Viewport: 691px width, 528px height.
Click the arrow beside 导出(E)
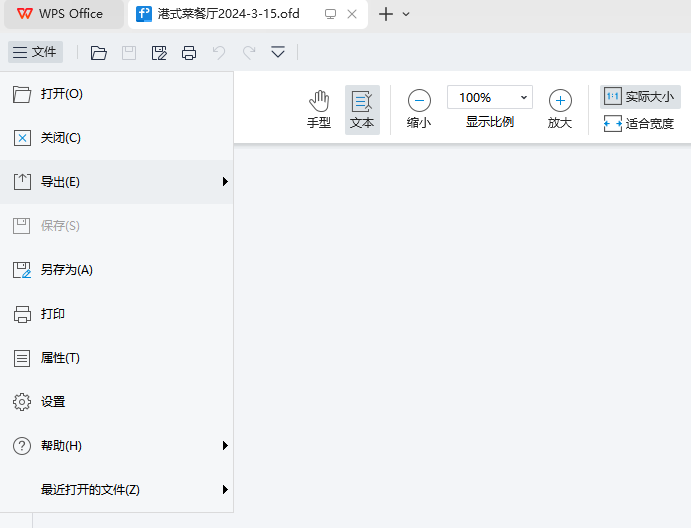[225, 182]
